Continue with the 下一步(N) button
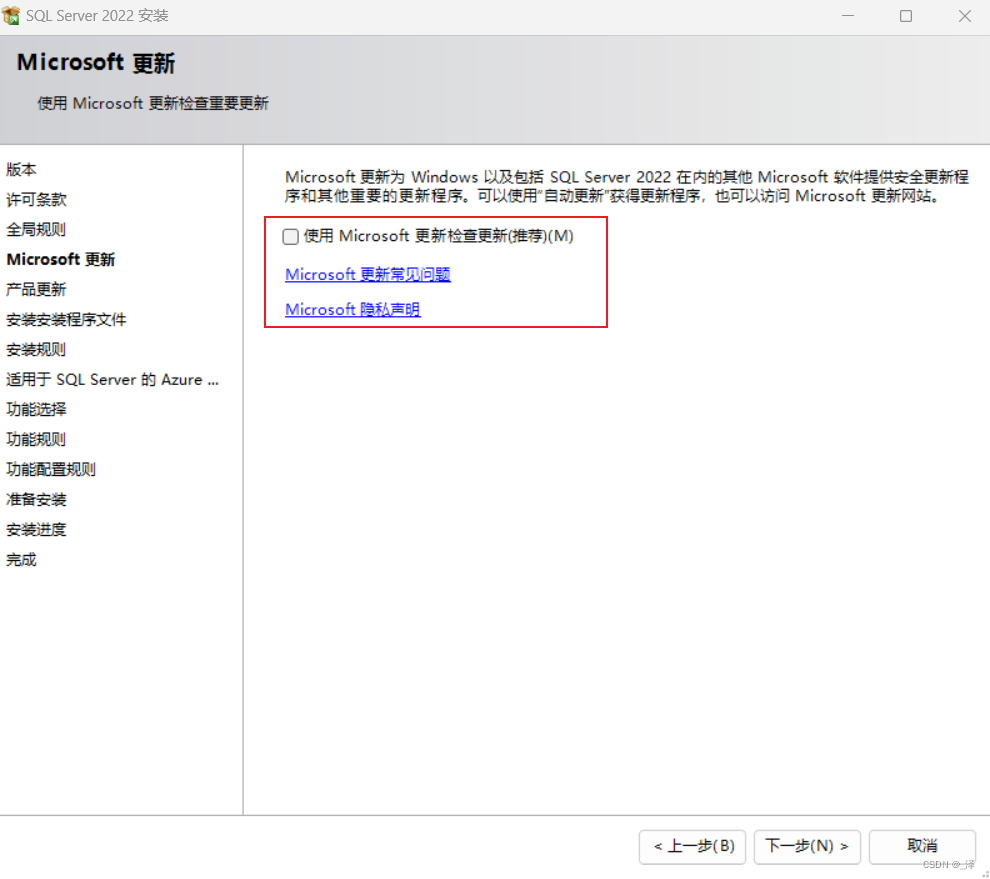 click(807, 846)
